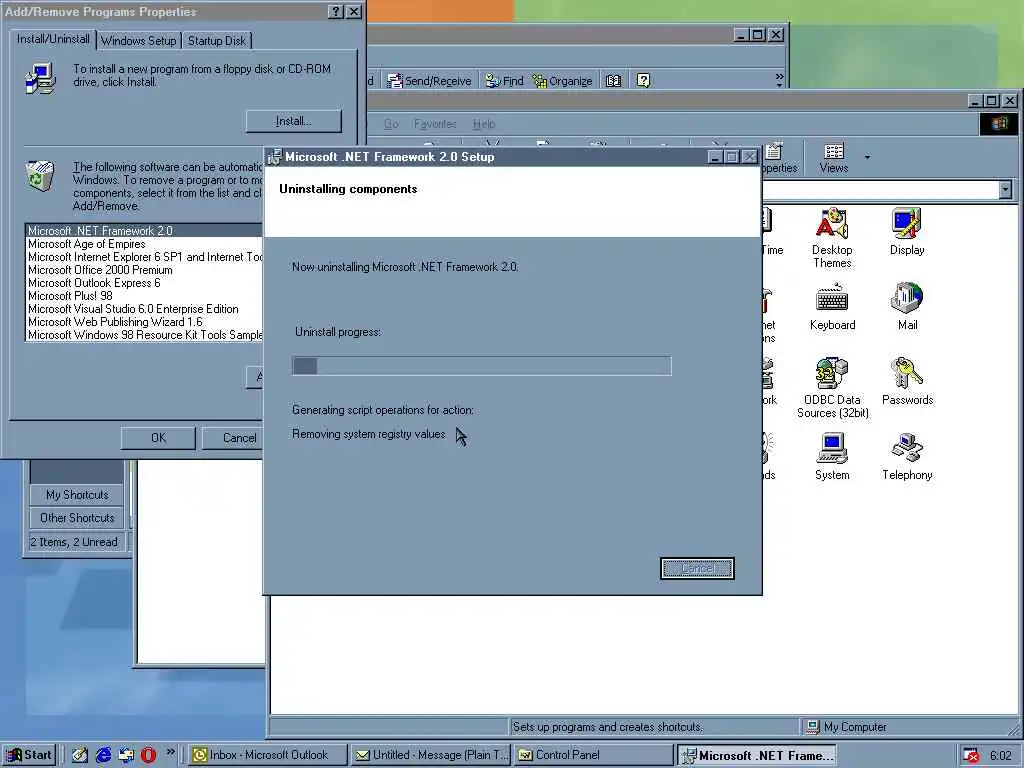Click the system tray clock

click(x=1000, y=756)
